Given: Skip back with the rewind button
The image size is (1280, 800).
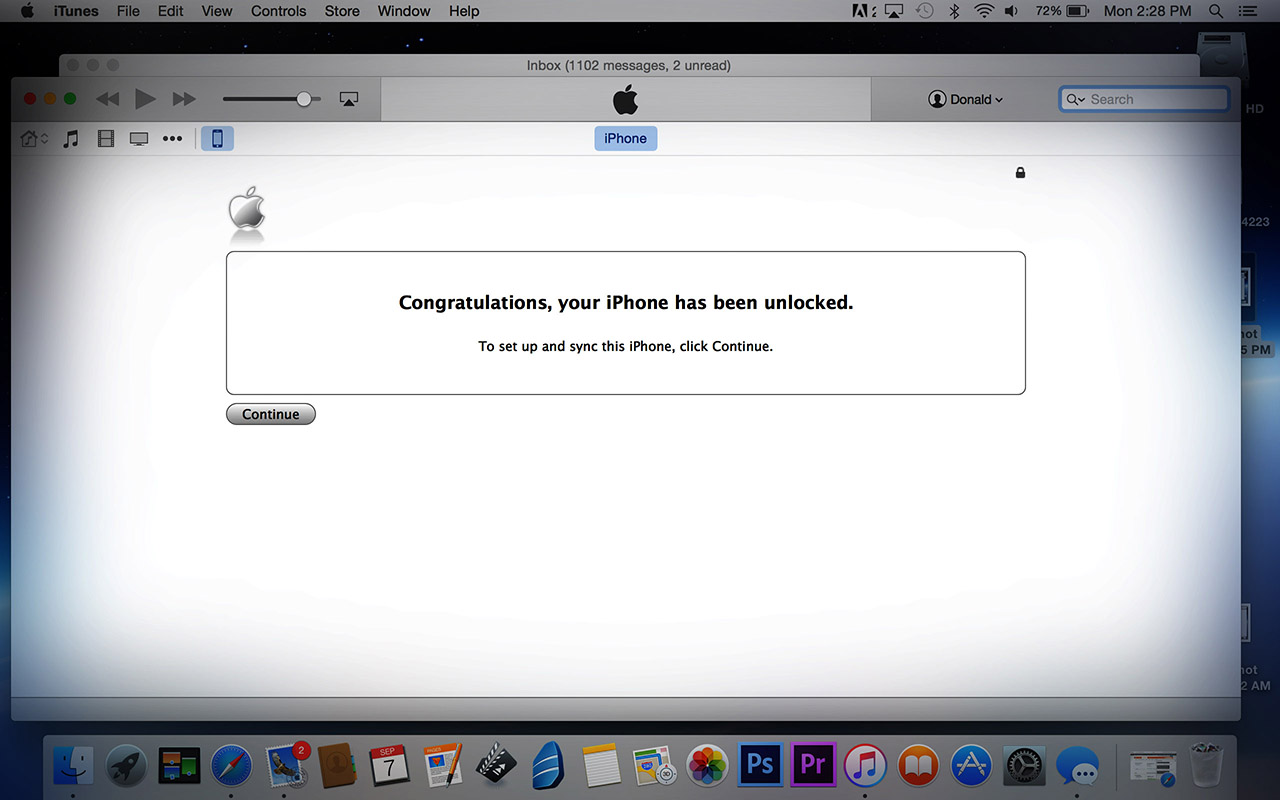Looking at the screenshot, I should coord(107,99).
